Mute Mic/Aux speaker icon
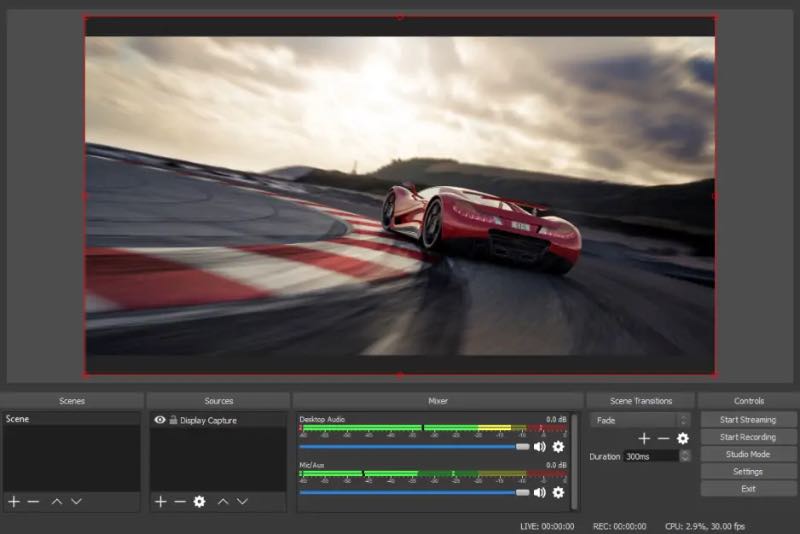The image size is (800, 534). [540, 492]
